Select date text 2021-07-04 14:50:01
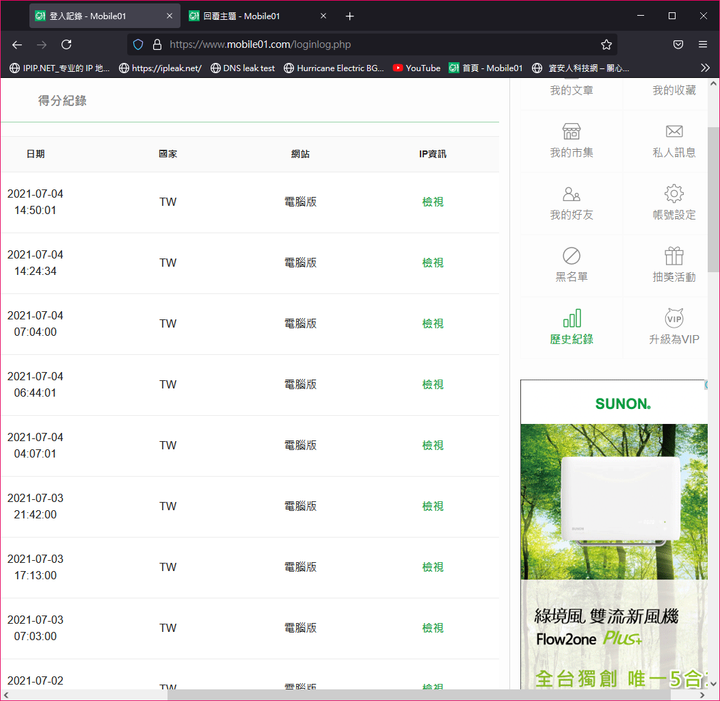This screenshot has width=720, height=701. point(35,202)
